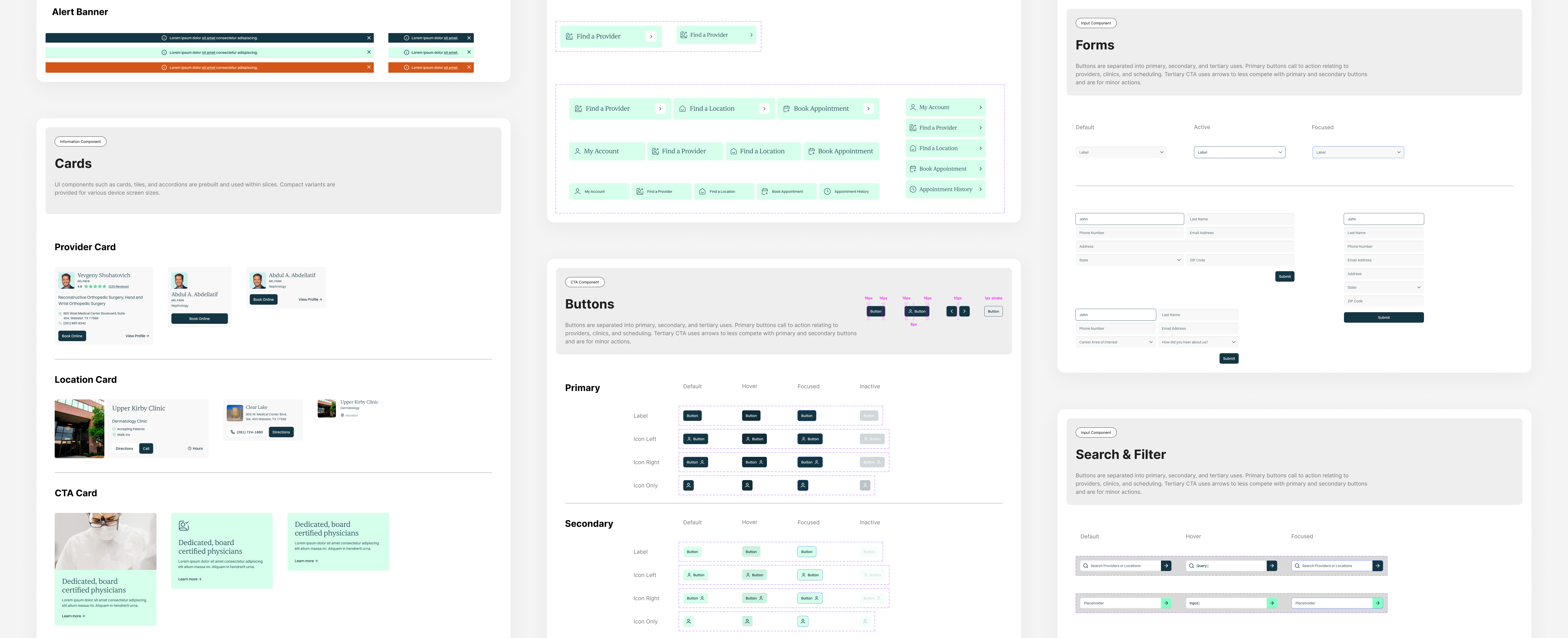This screenshot has height=638, width=1568.
Task: Click the sit amet link in the wide orange banner
Action: [209, 68]
